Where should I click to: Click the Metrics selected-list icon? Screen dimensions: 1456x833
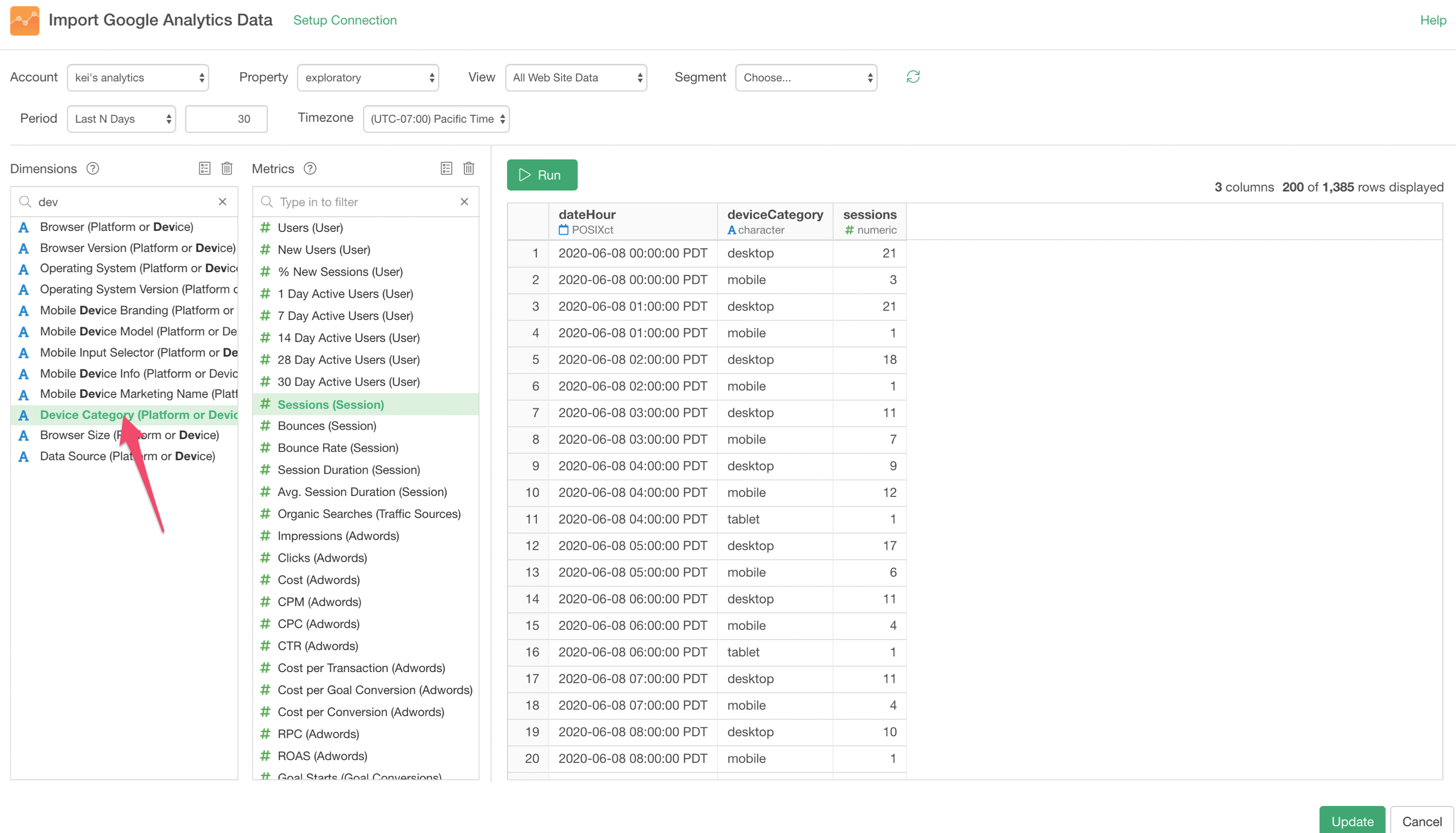(447, 168)
